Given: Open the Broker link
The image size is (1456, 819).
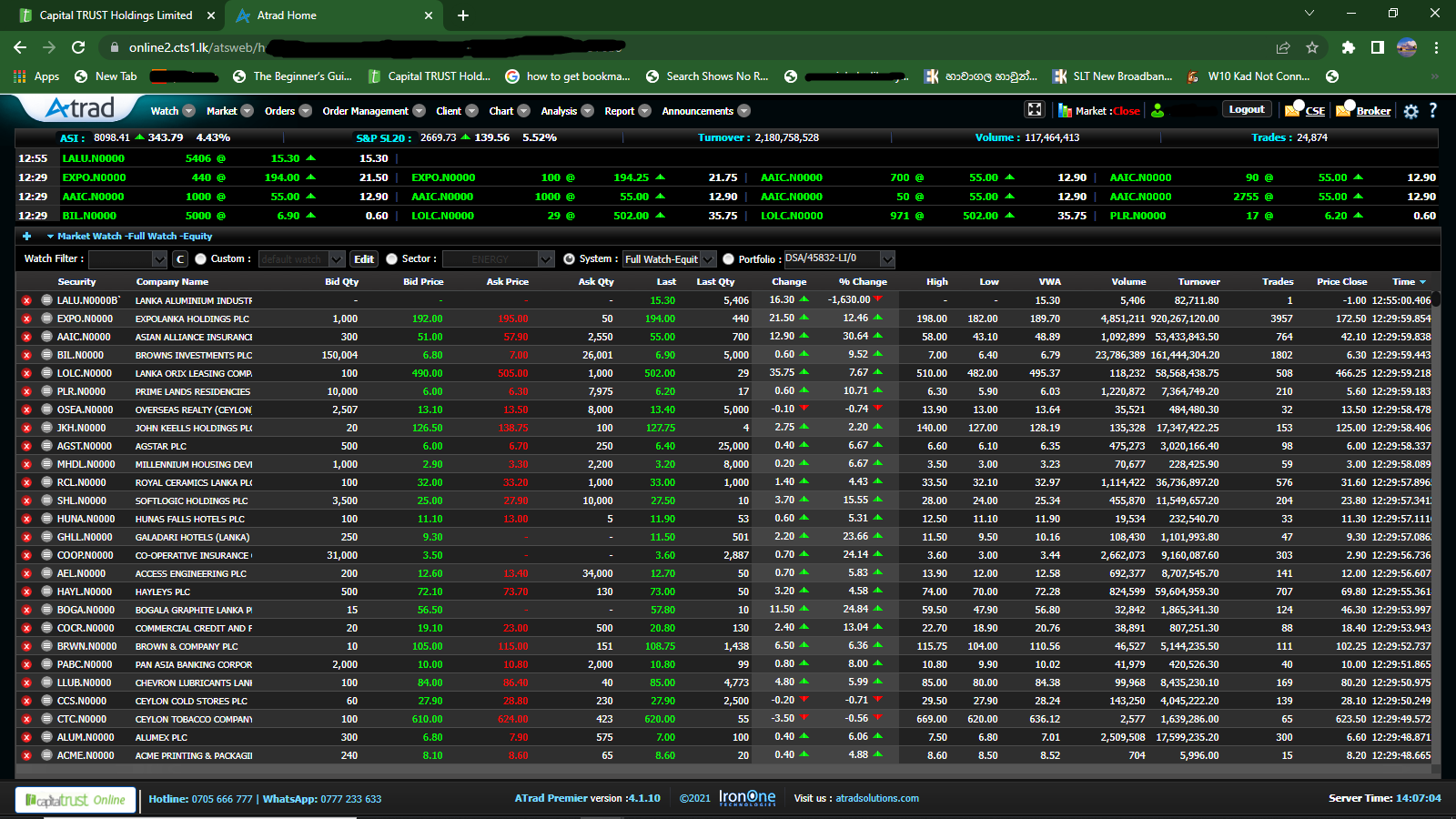Looking at the screenshot, I should coord(1373,111).
